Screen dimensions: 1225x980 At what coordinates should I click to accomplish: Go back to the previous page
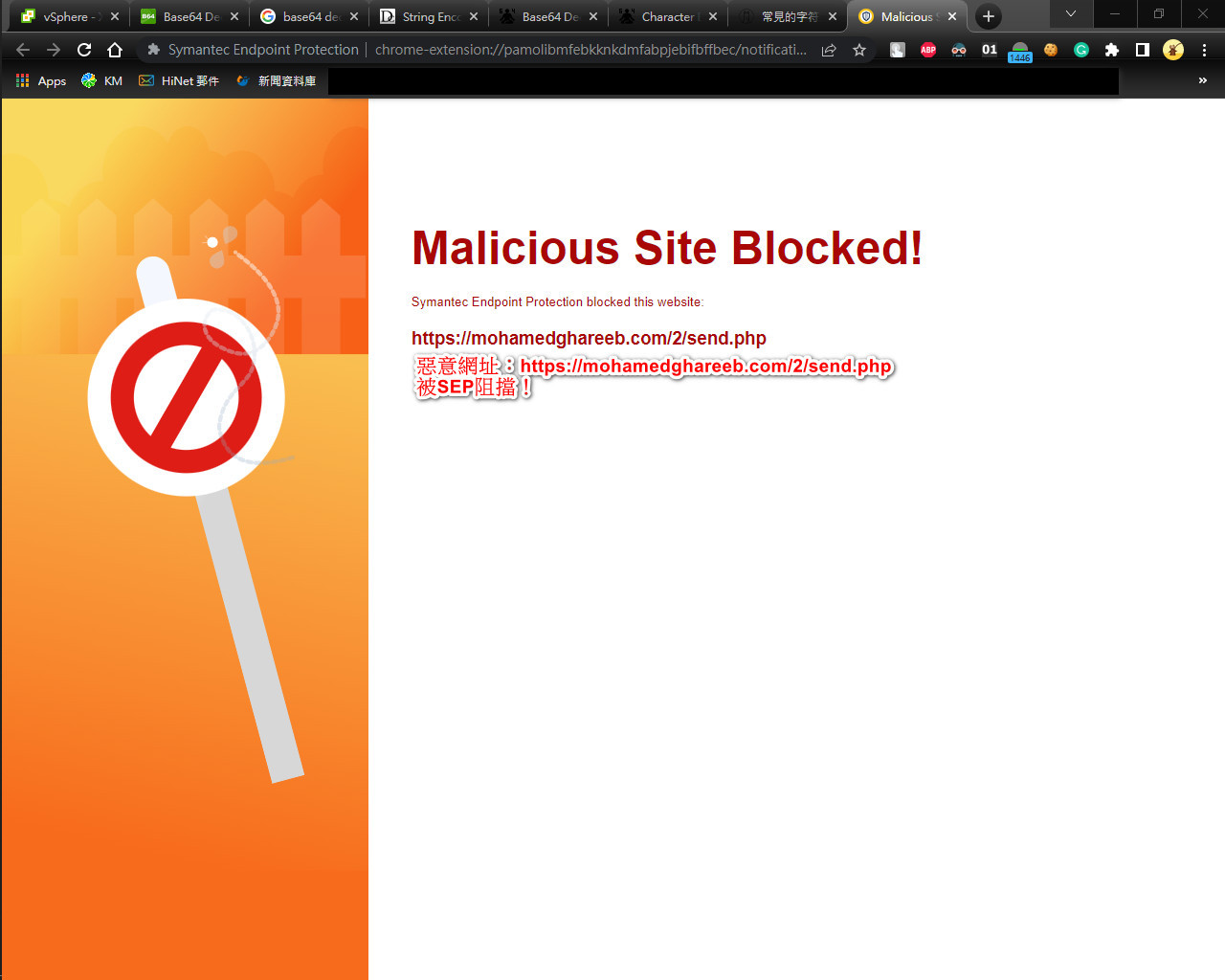click(x=23, y=50)
